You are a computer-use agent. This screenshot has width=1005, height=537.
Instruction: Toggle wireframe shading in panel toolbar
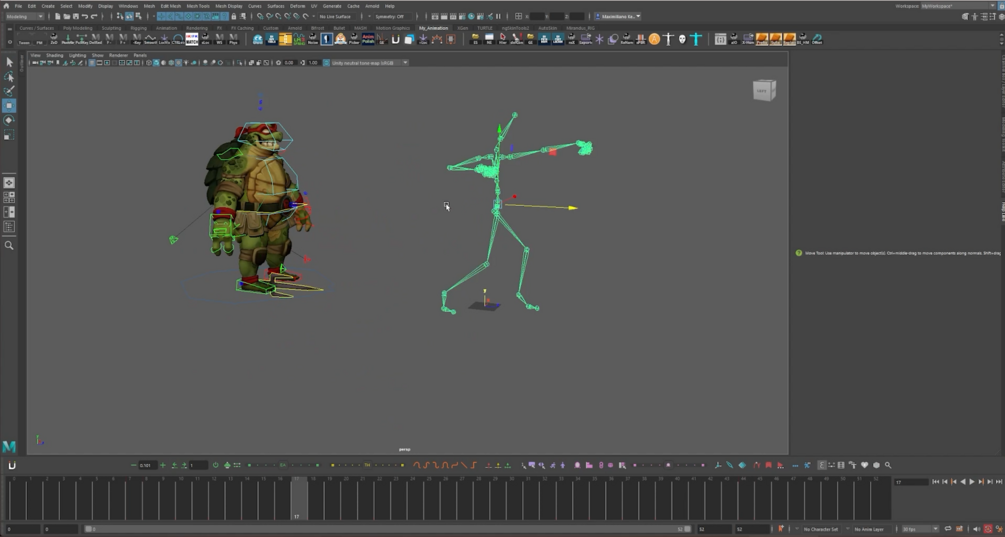click(x=149, y=63)
